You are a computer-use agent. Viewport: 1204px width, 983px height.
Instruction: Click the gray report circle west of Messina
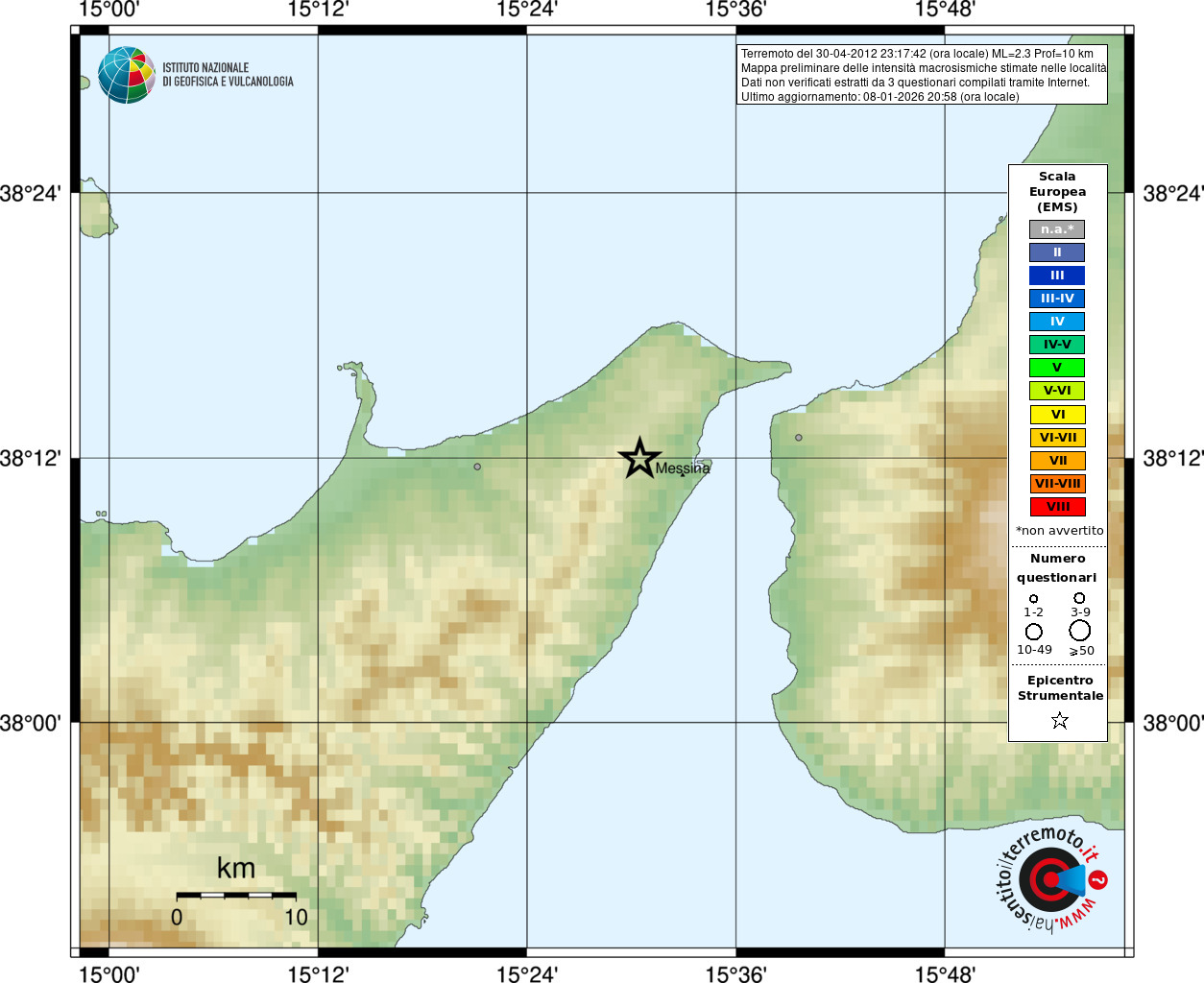click(477, 467)
